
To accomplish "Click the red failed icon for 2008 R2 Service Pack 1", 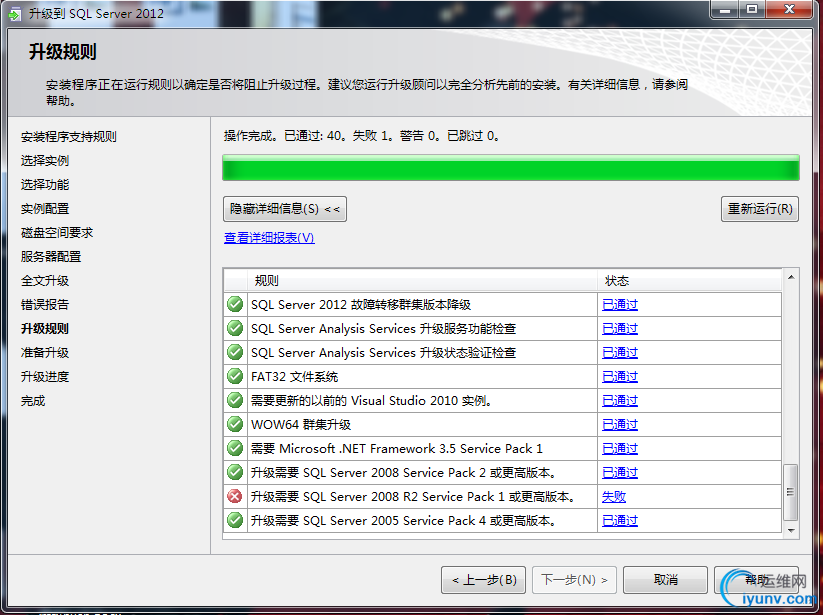I will pos(235,496).
